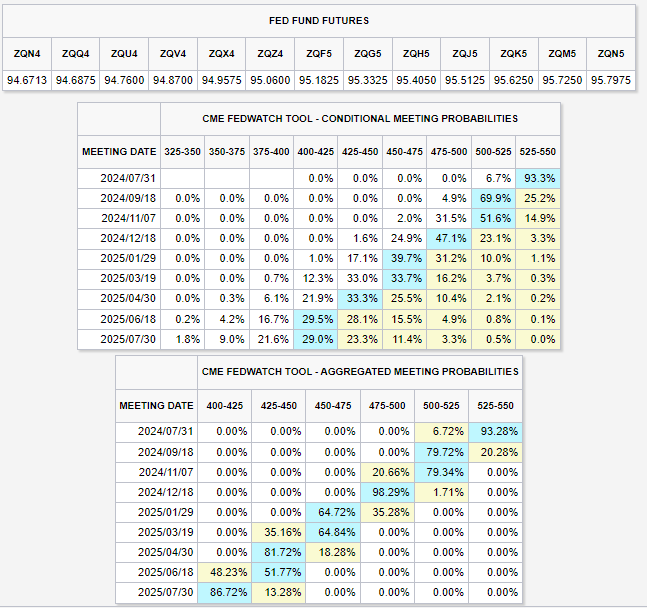Viewport: 647px width, 608px height.
Task: Select the 95.7975 price under ZQN5
Action: point(610,80)
